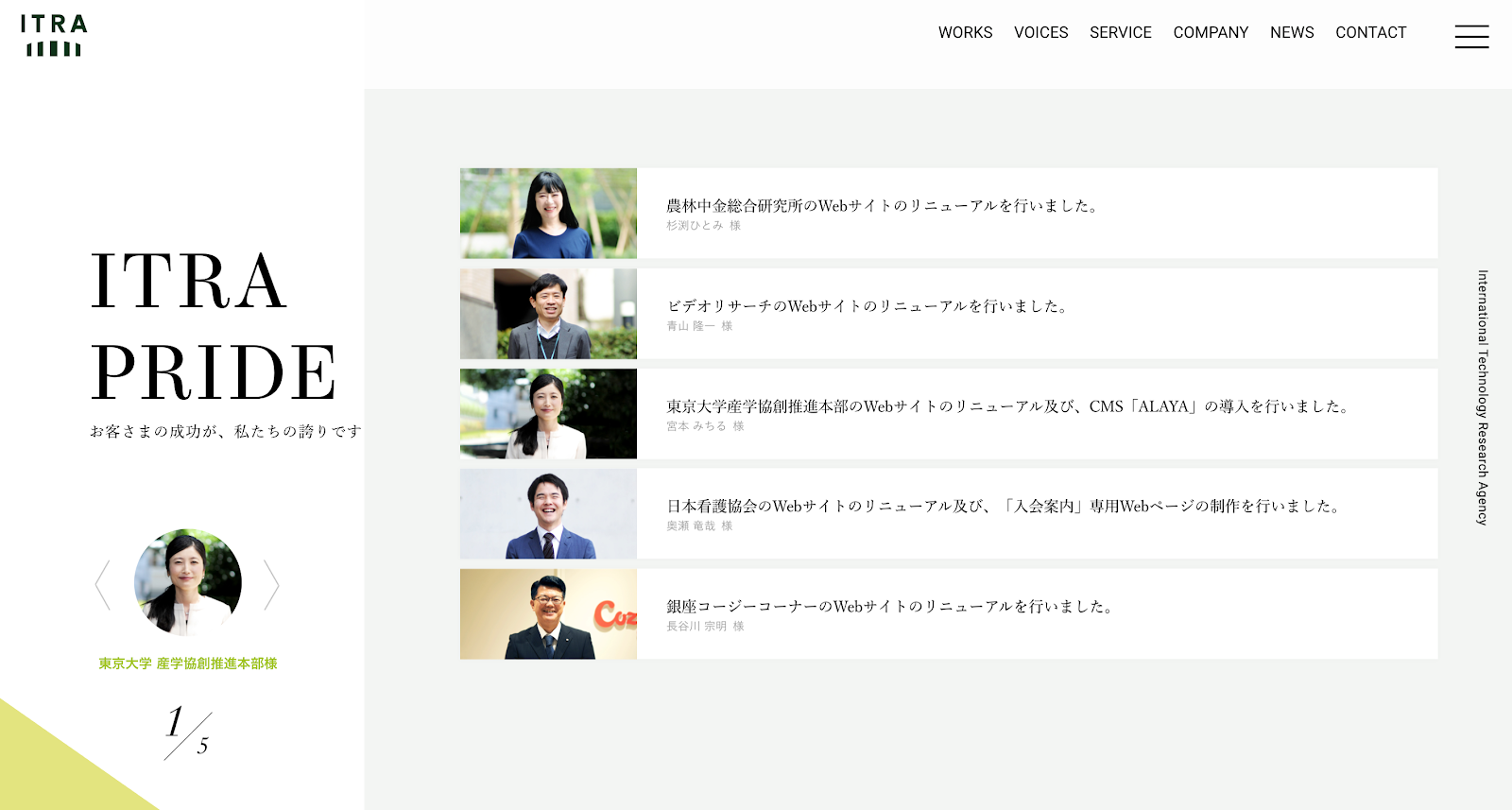This screenshot has width=1512, height=810.
Task: Click the ITRA PRIDE heading
Action: (214, 326)
